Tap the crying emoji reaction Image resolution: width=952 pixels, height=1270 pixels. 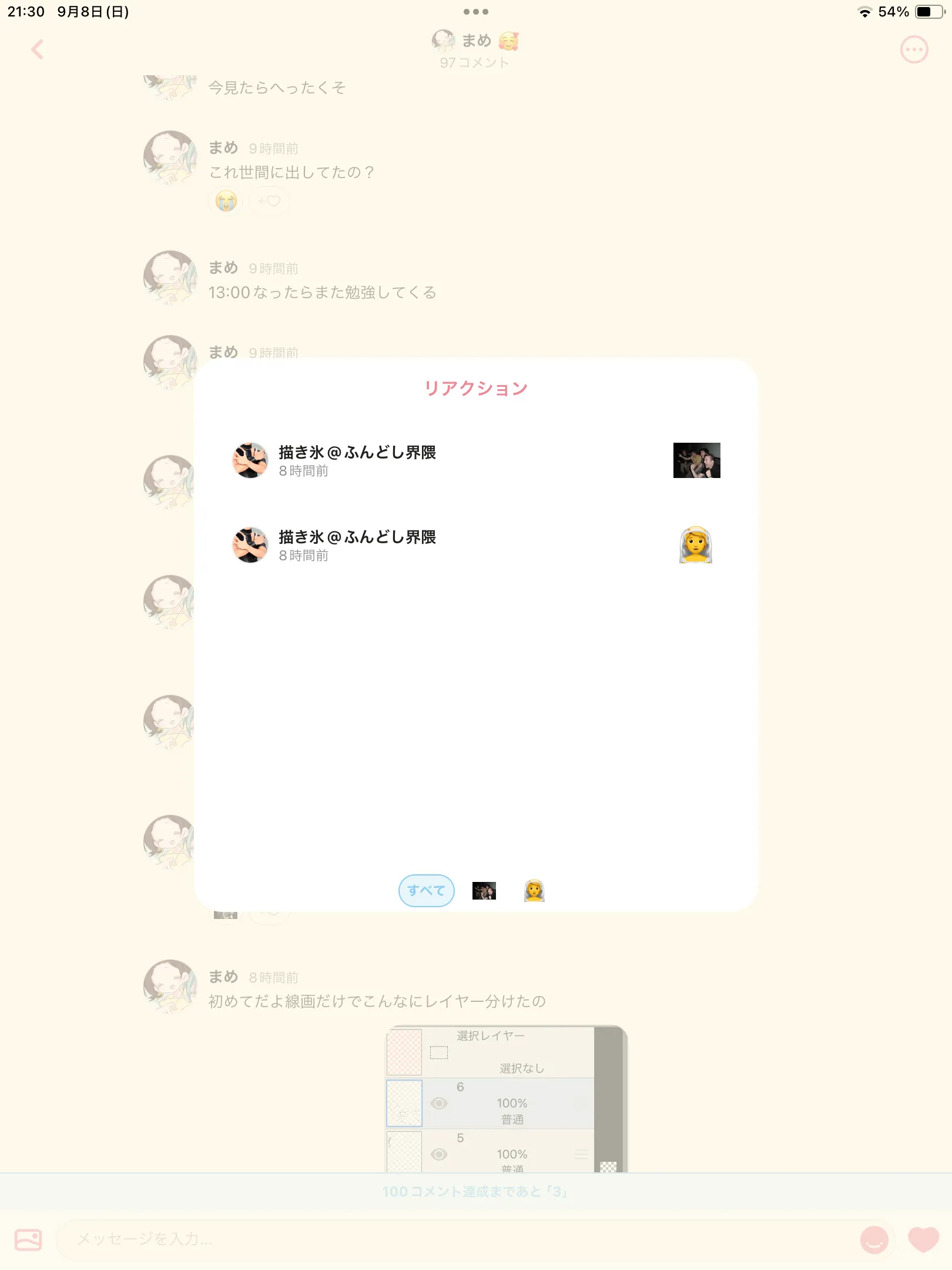pos(226,202)
